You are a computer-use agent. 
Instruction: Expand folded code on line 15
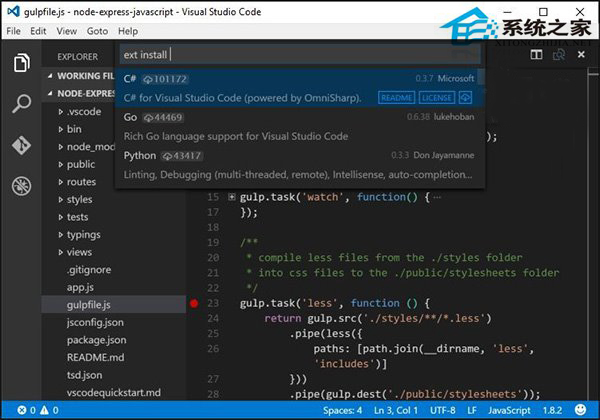[232, 197]
